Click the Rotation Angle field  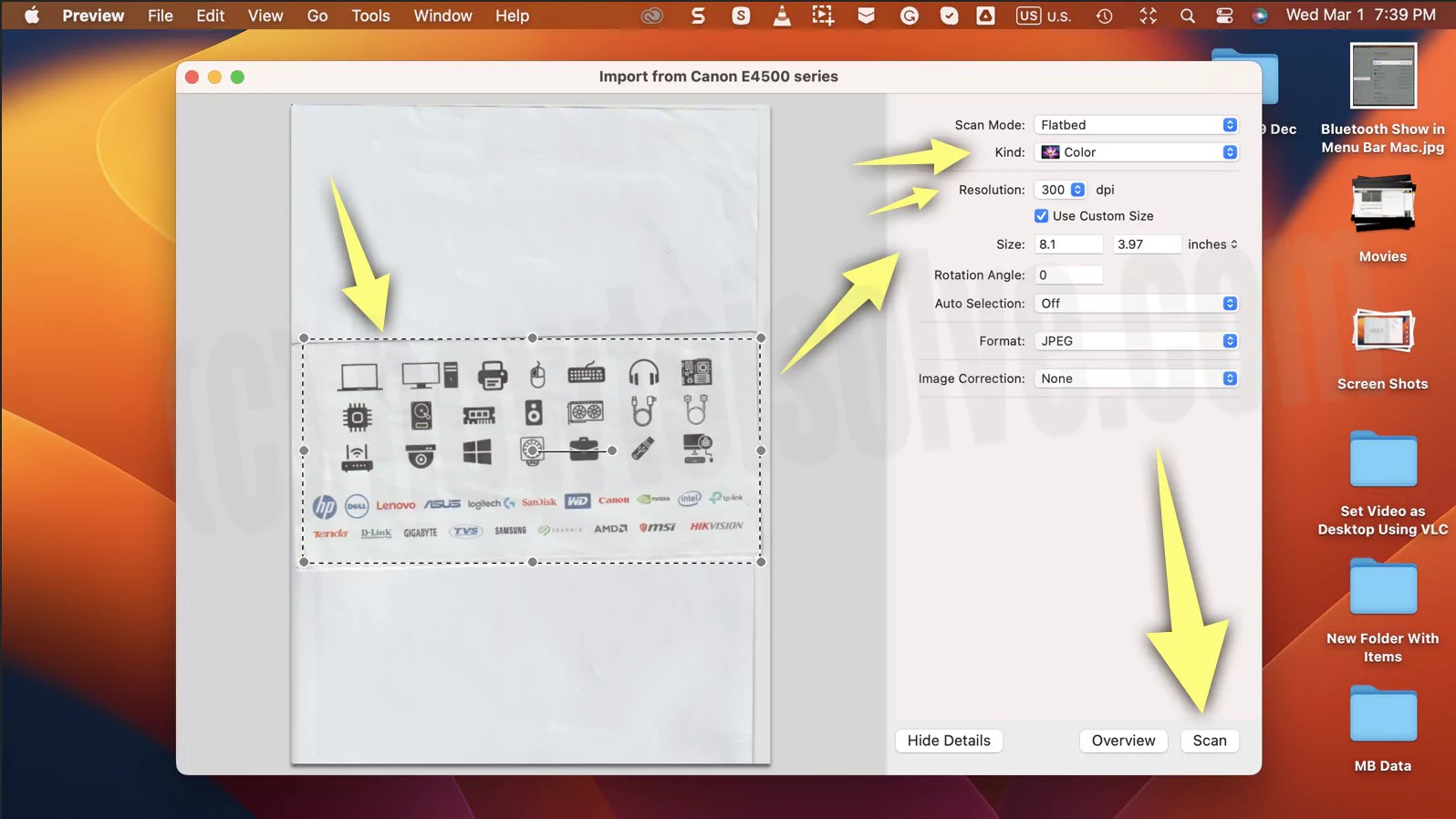pyautogui.click(x=1068, y=275)
